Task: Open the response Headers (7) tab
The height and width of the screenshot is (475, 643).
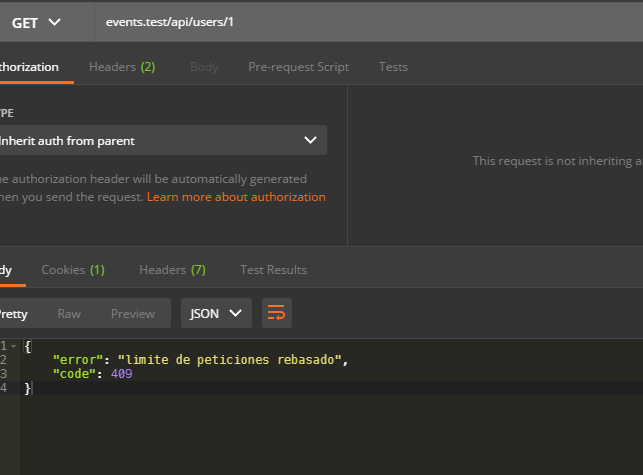Action: (x=172, y=270)
